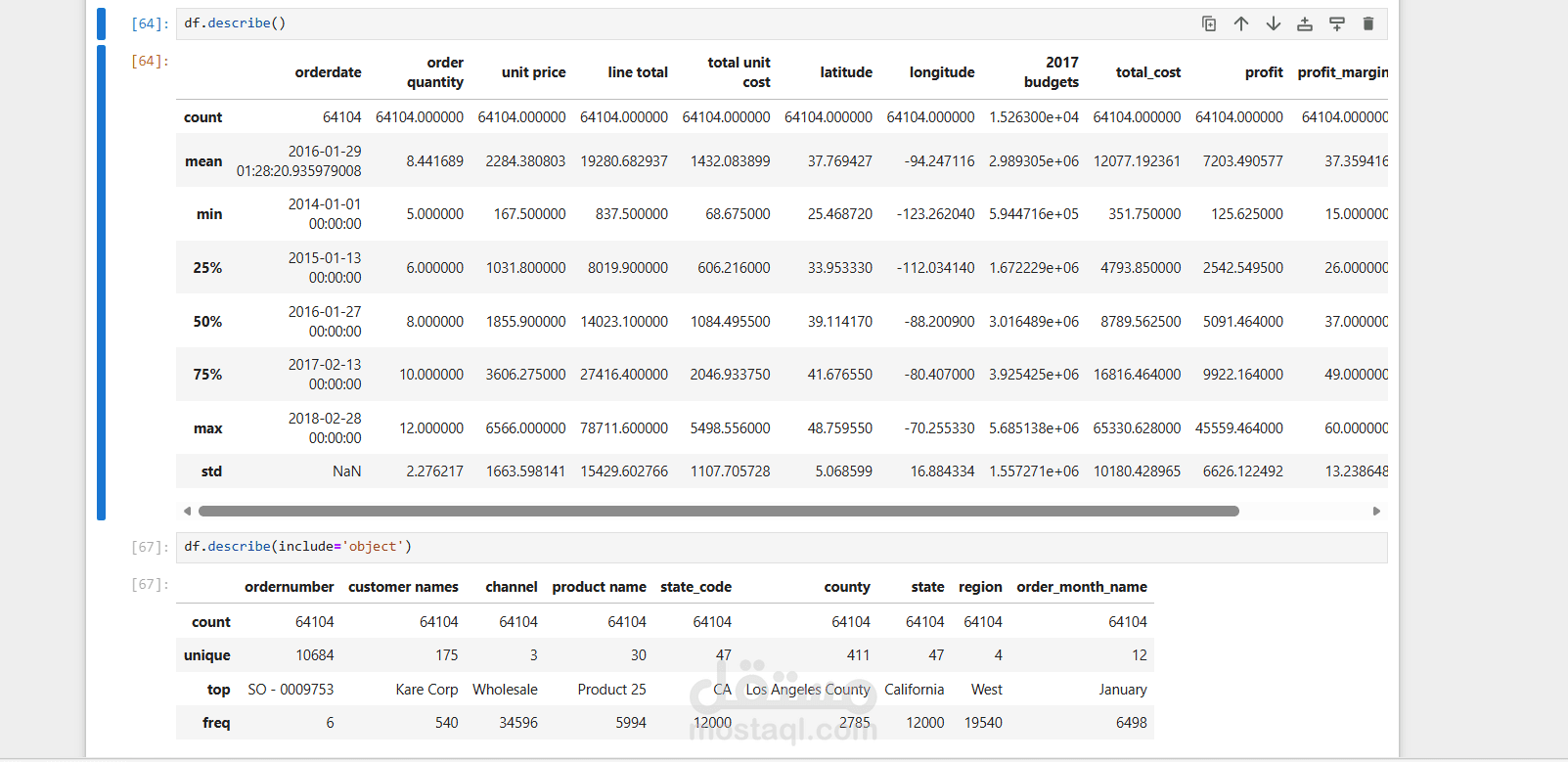
Task: Select the [67] input prompt label
Action: coord(150,547)
